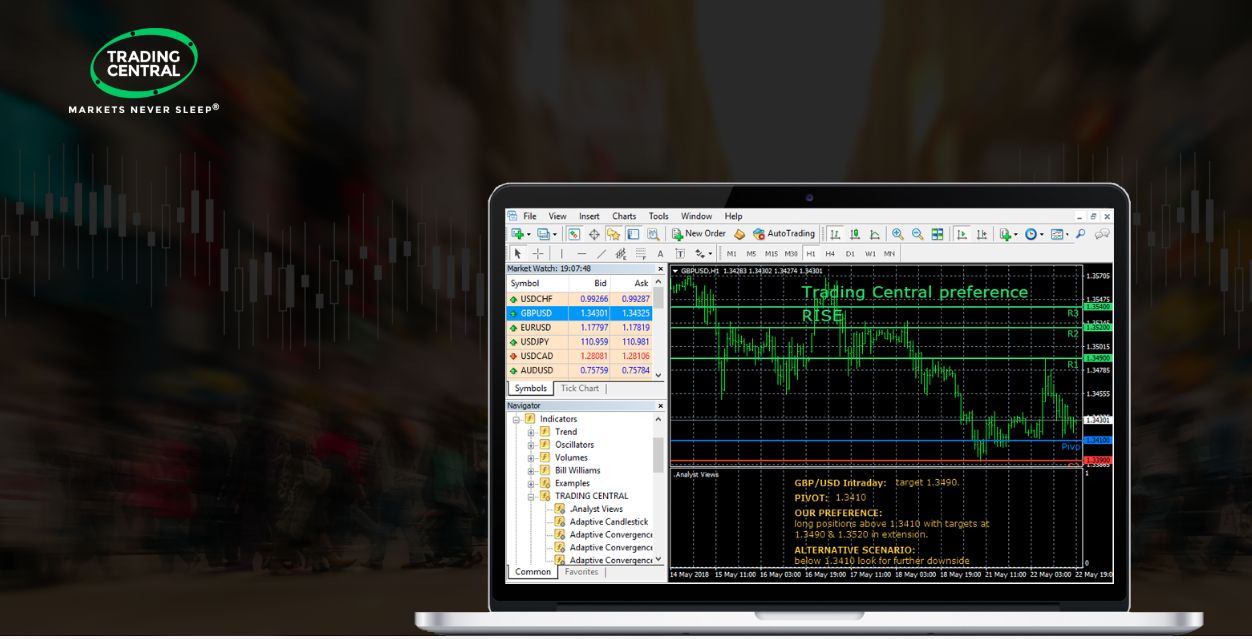Zoom in on the chart
Viewport: 1252px width, 639px height.
(898, 234)
